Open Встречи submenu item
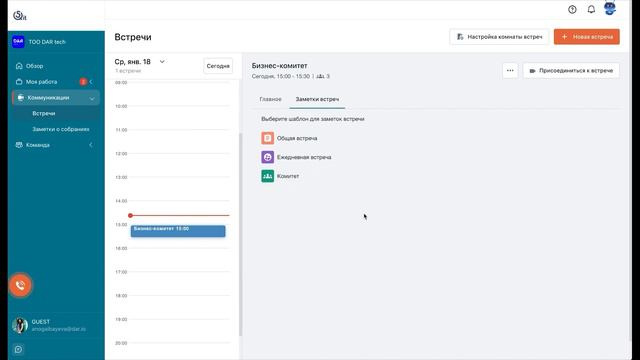The height and width of the screenshot is (360, 640). [44, 113]
